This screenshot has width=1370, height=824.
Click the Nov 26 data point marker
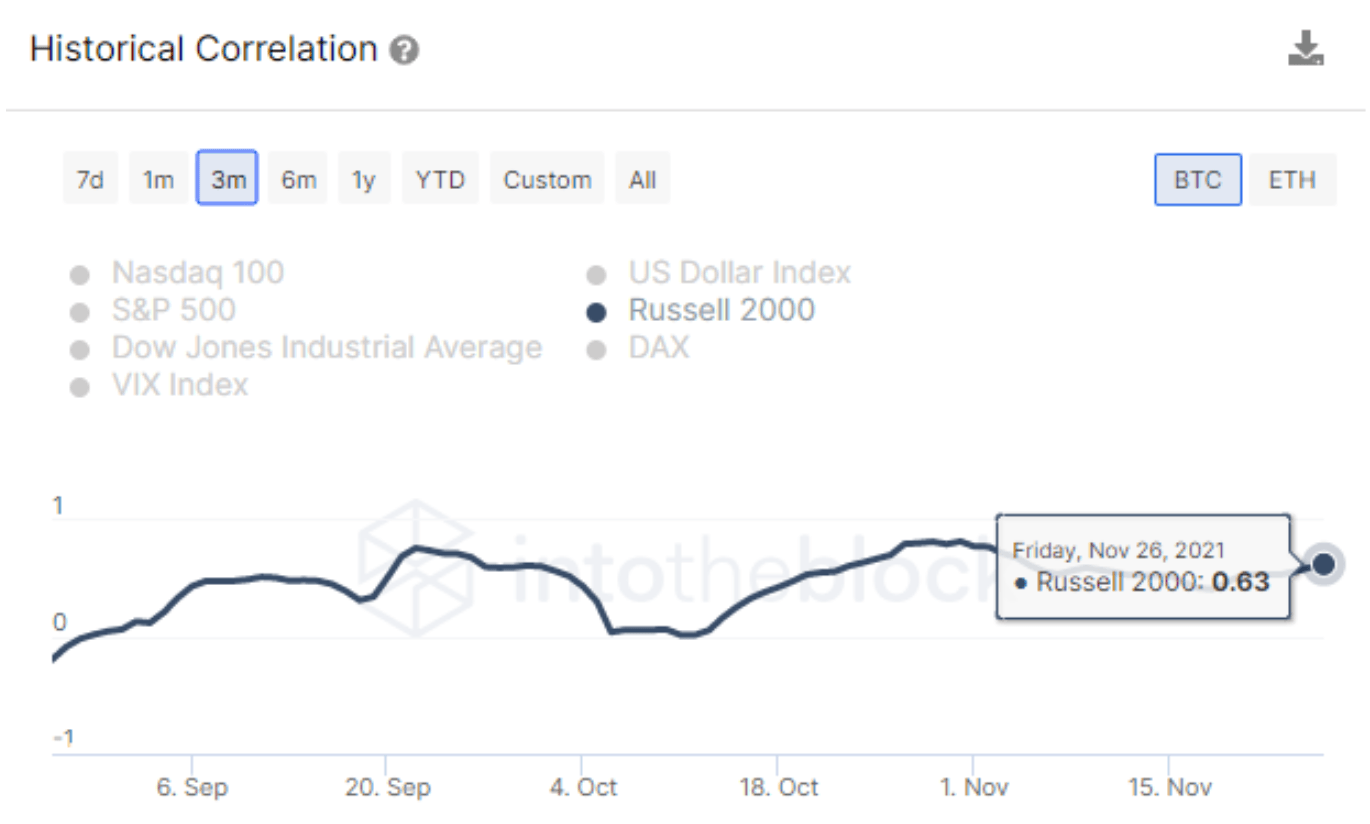[x=1324, y=564]
